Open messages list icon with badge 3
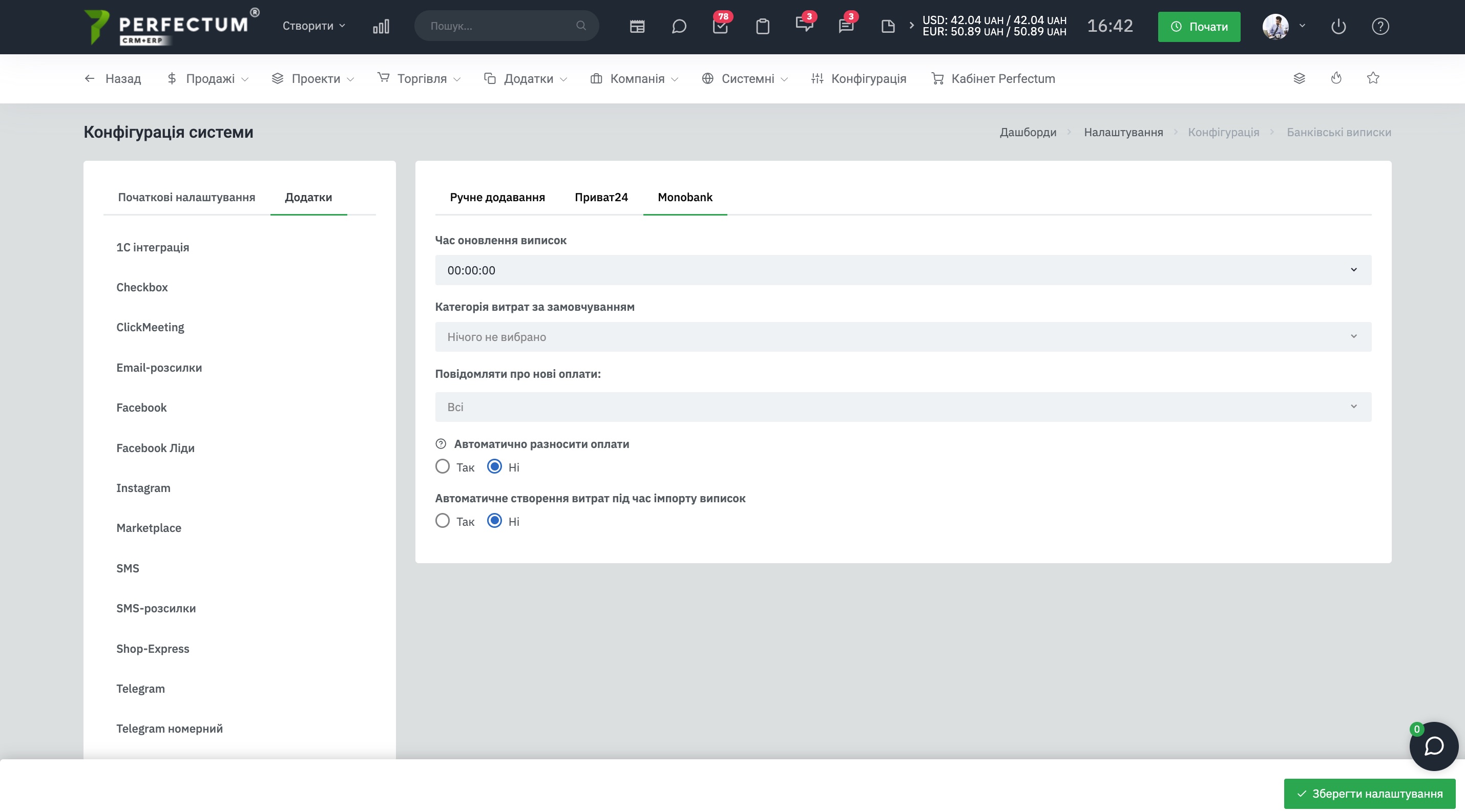Image resolution: width=1465 pixels, height=812 pixels. [846, 26]
